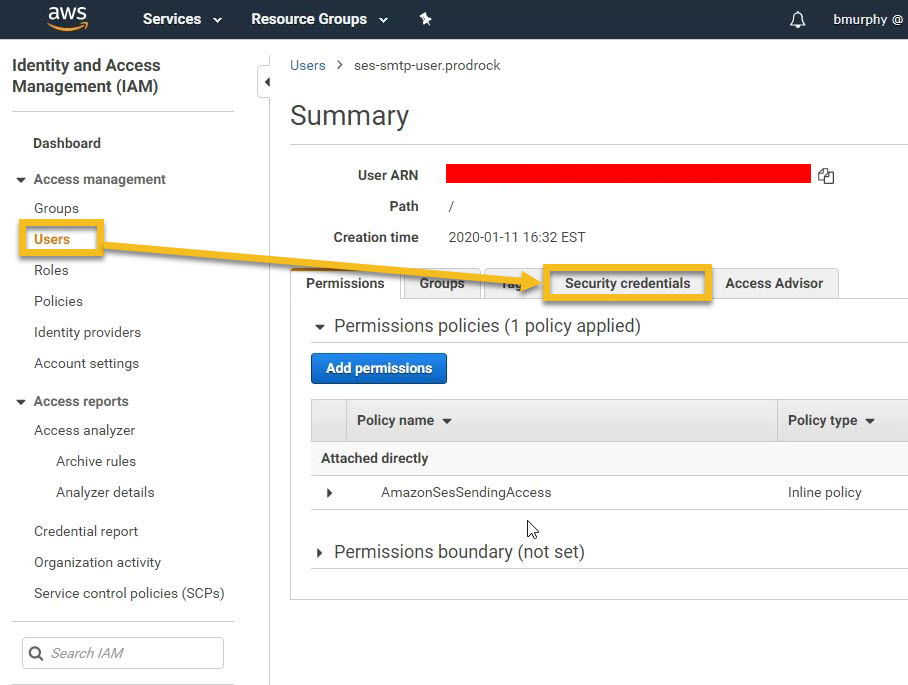Open Roles in the sidebar
Viewport: 908px width, 685px height.
coord(51,270)
